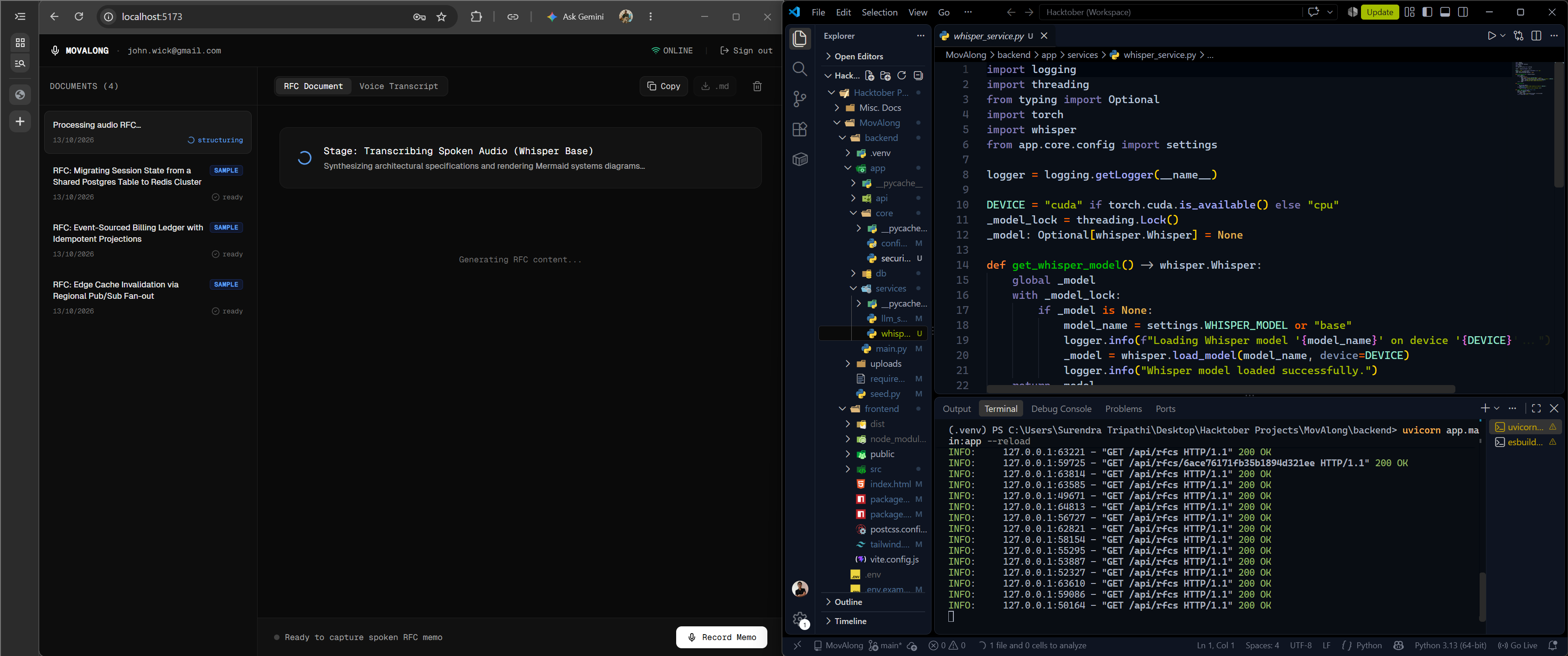
Task: Open the run options dropdown arrow
Action: (x=1503, y=36)
